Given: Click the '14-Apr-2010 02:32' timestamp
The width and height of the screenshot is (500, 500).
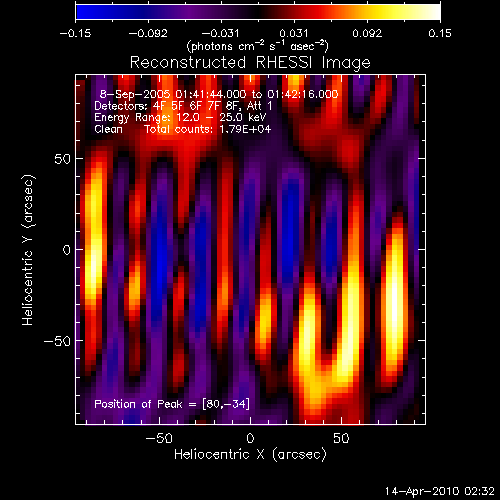Looking at the screenshot, I should tap(440, 491).
